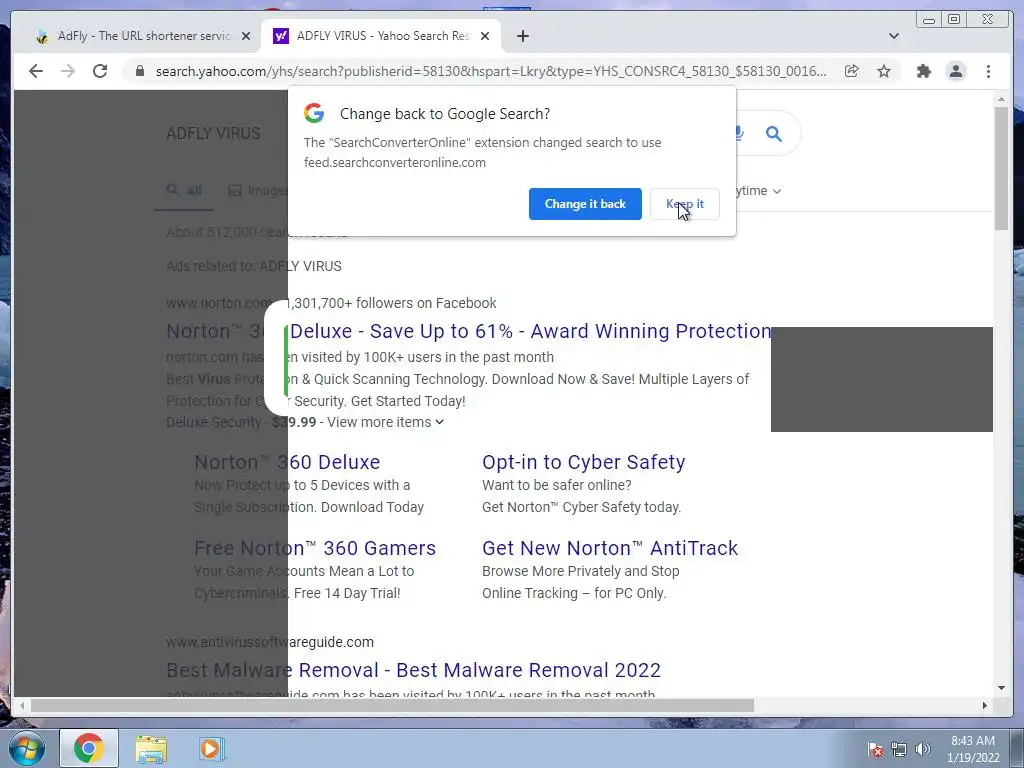Restore down the Chrome window
Viewport: 1024px width, 768px height.
pos(954,20)
